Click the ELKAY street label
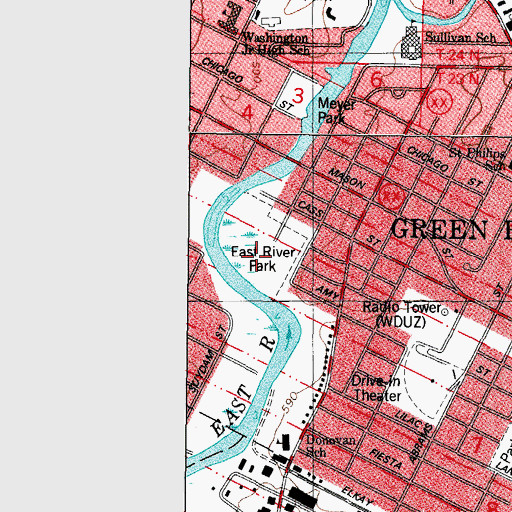The image size is (512, 512). [357, 496]
